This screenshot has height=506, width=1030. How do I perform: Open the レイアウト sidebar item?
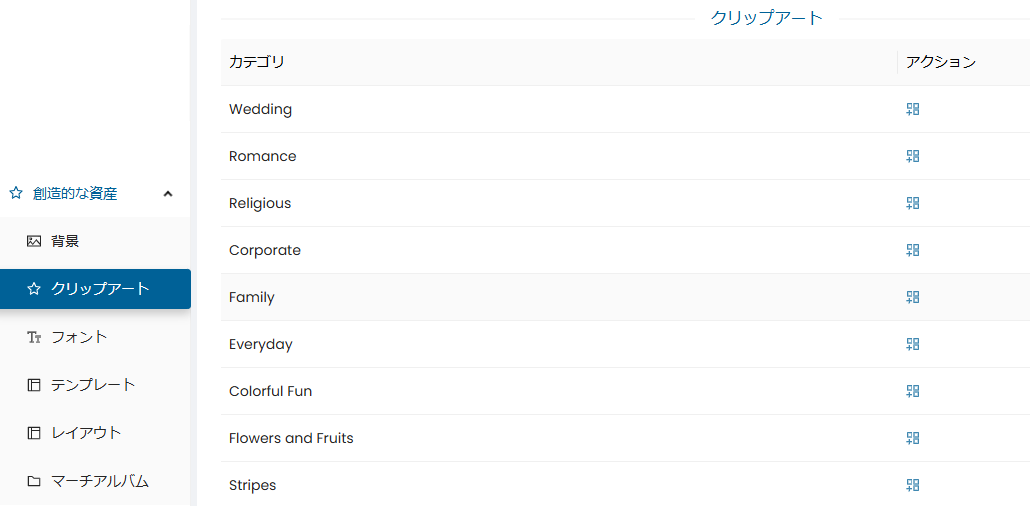click(x=95, y=433)
